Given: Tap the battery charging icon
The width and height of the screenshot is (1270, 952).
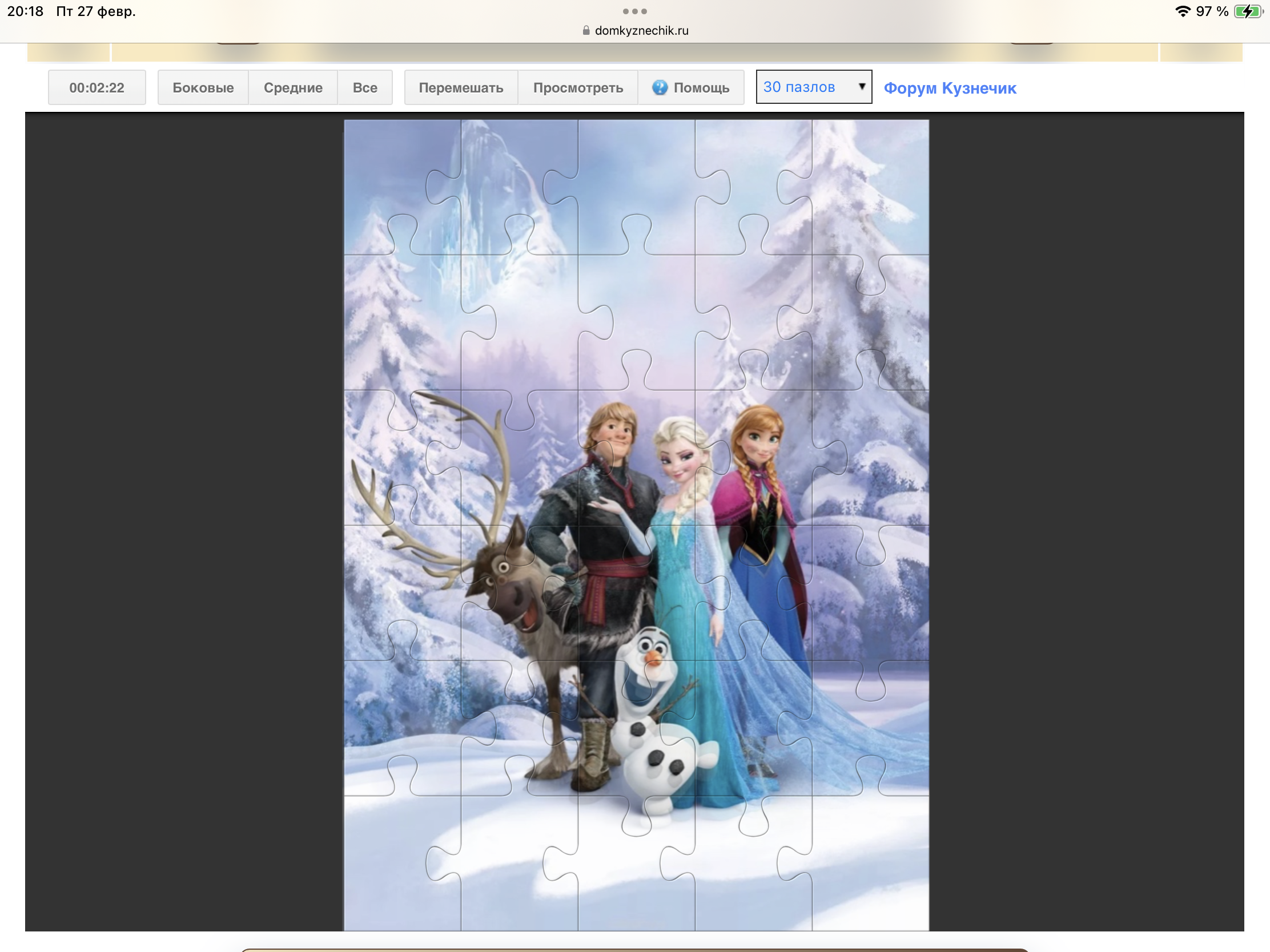Looking at the screenshot, I should 1247,11.
